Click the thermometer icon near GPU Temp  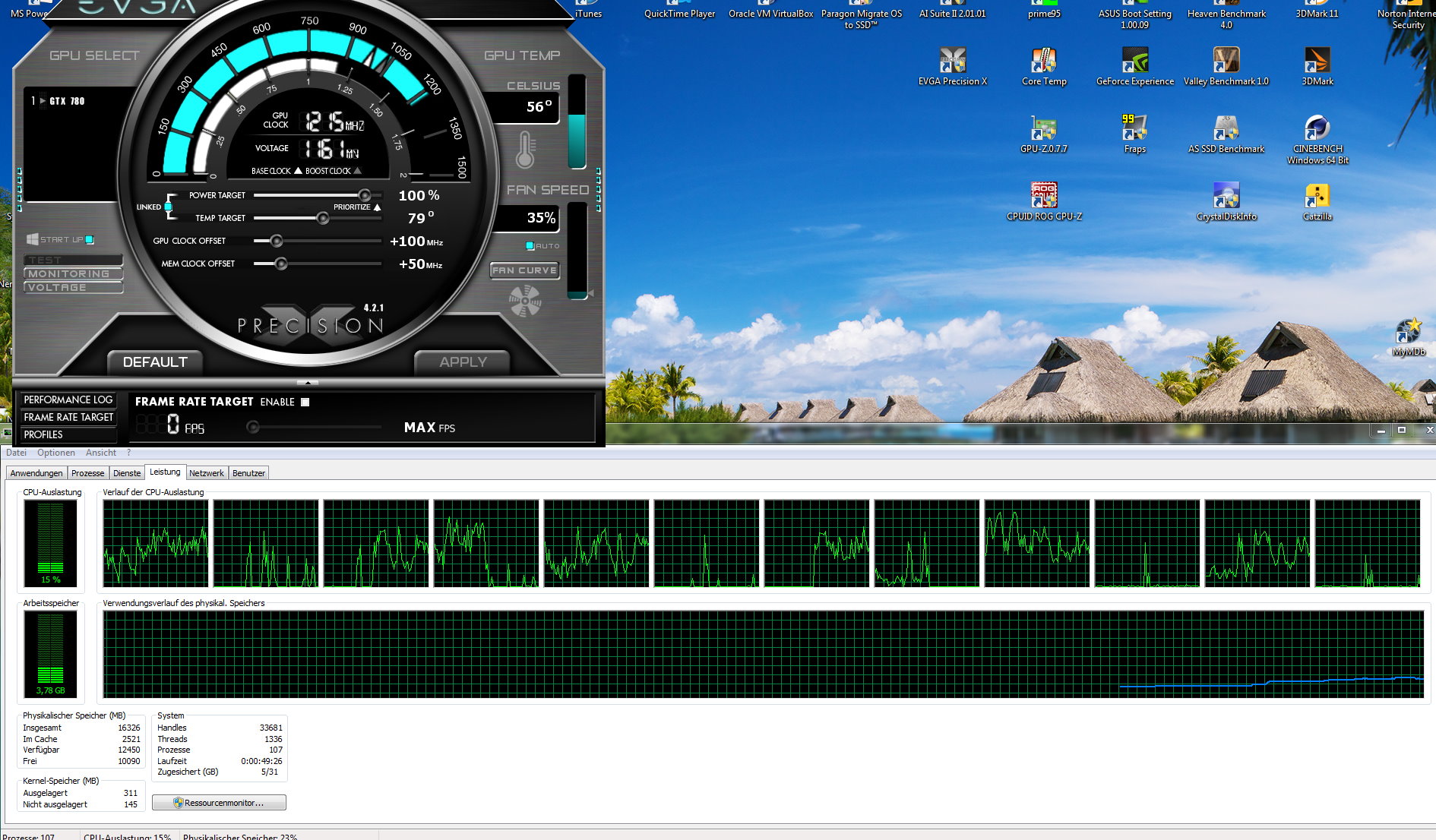pyautogui.click(x=525, y=150)
